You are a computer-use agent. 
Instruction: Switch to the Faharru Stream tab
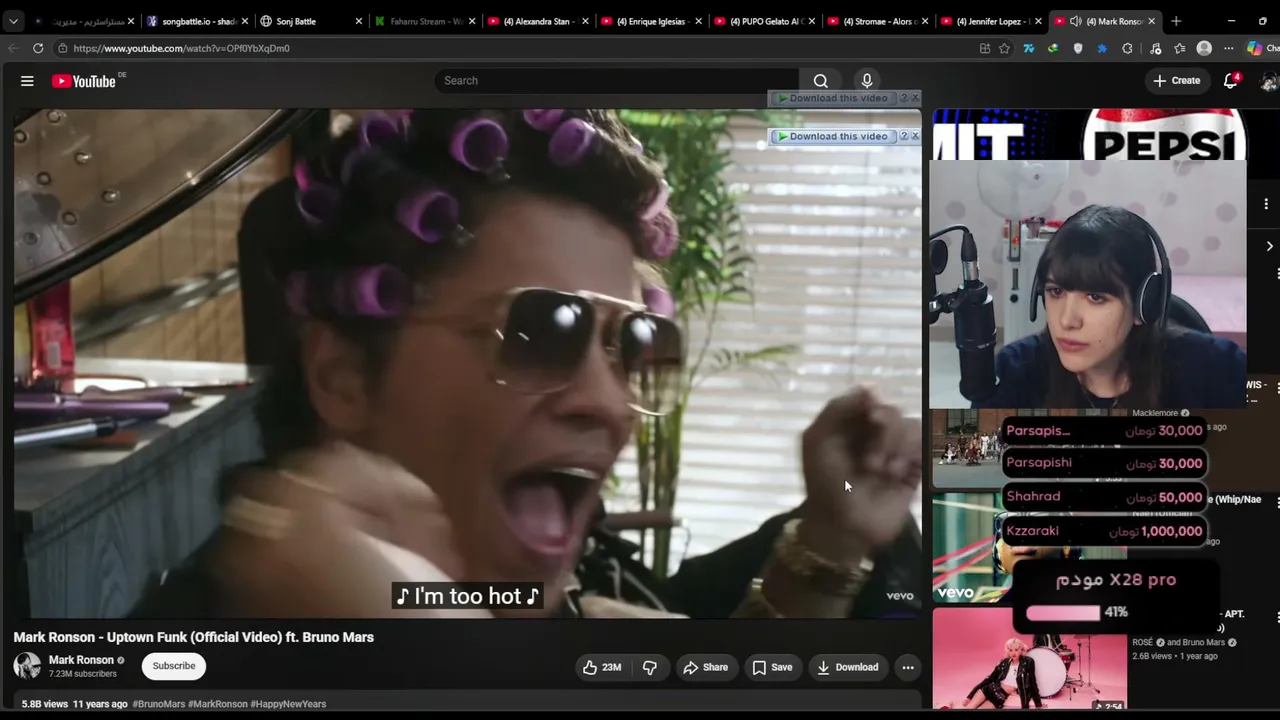(424, 21)
